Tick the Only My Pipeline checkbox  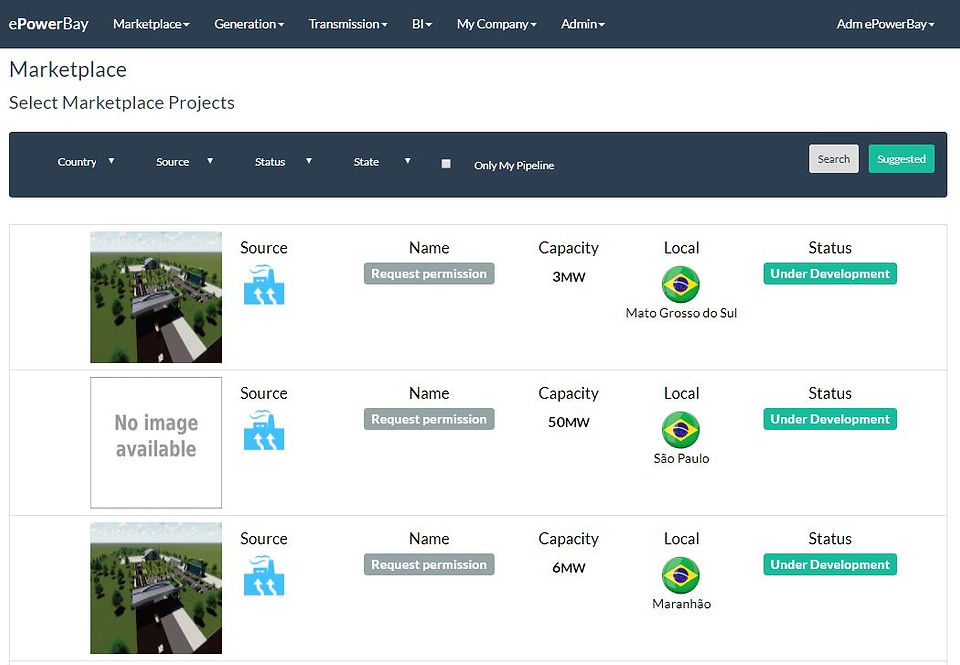pyautogui.click(x=446, y=163)
